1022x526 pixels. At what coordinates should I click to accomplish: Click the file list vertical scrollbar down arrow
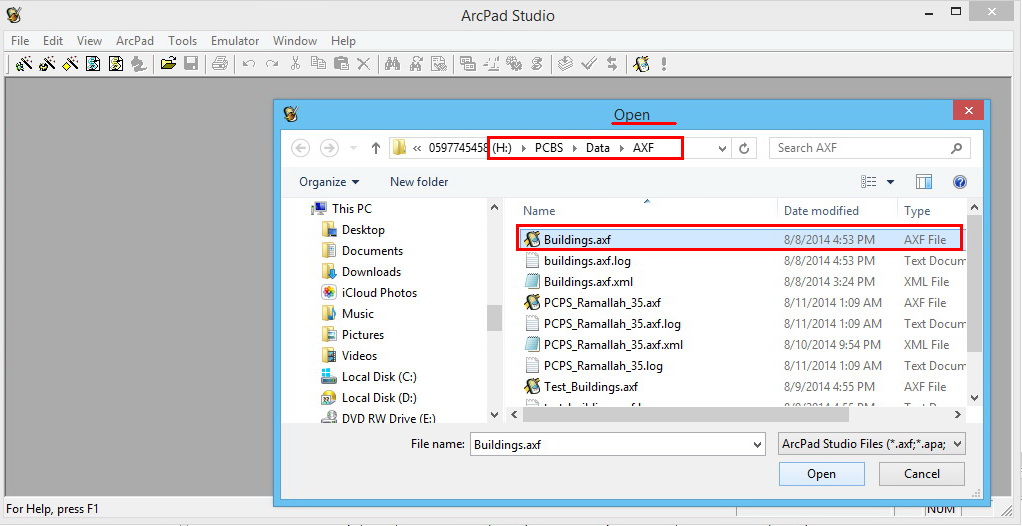tap(974, 397)
